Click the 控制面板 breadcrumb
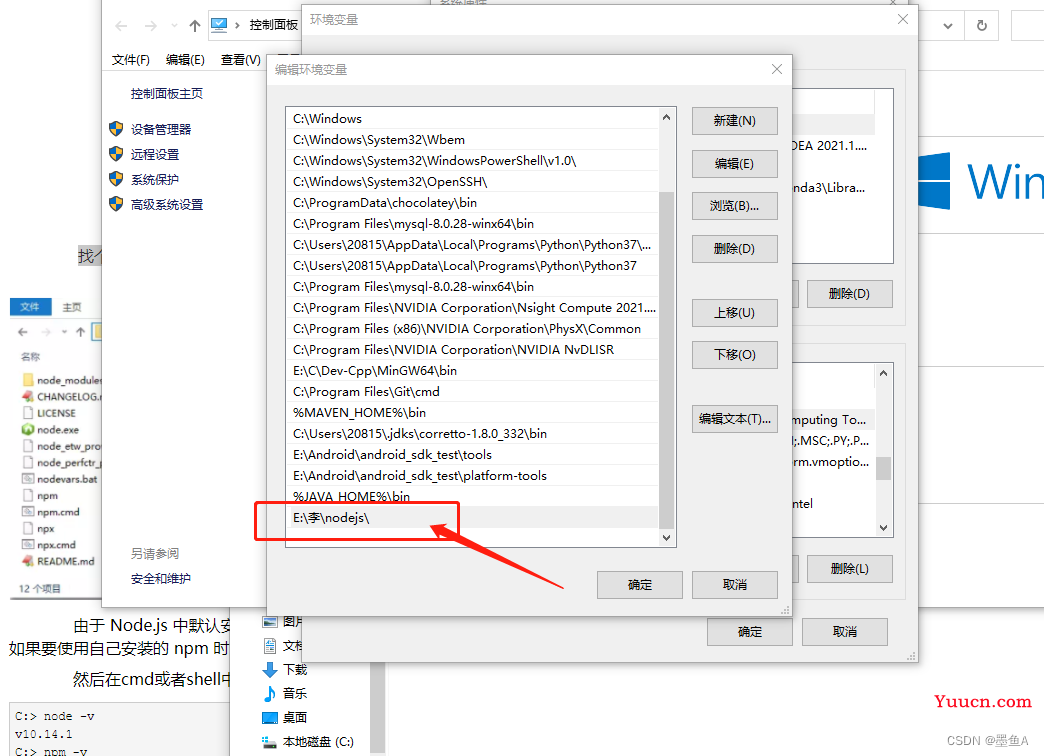 point(274,25)
